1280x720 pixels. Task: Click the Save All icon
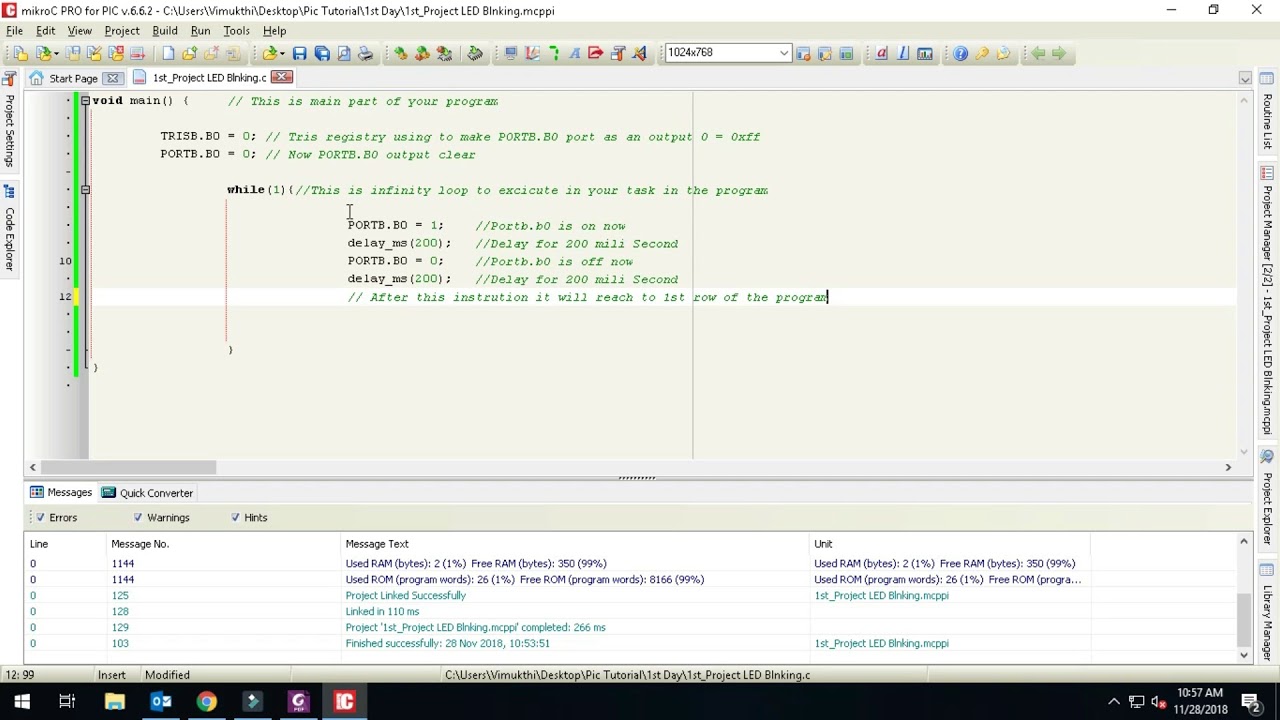pos(322,53)
